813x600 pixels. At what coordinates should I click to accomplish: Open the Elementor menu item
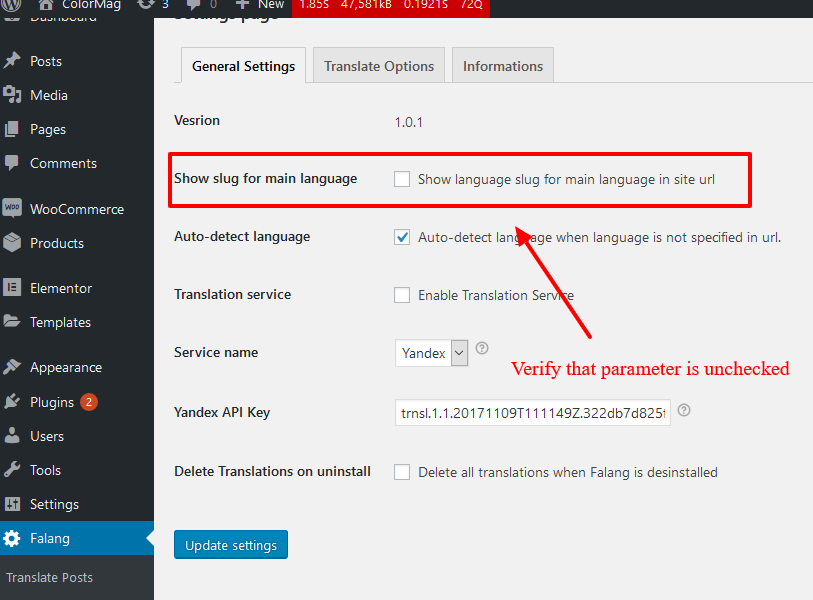pos(77,288)
